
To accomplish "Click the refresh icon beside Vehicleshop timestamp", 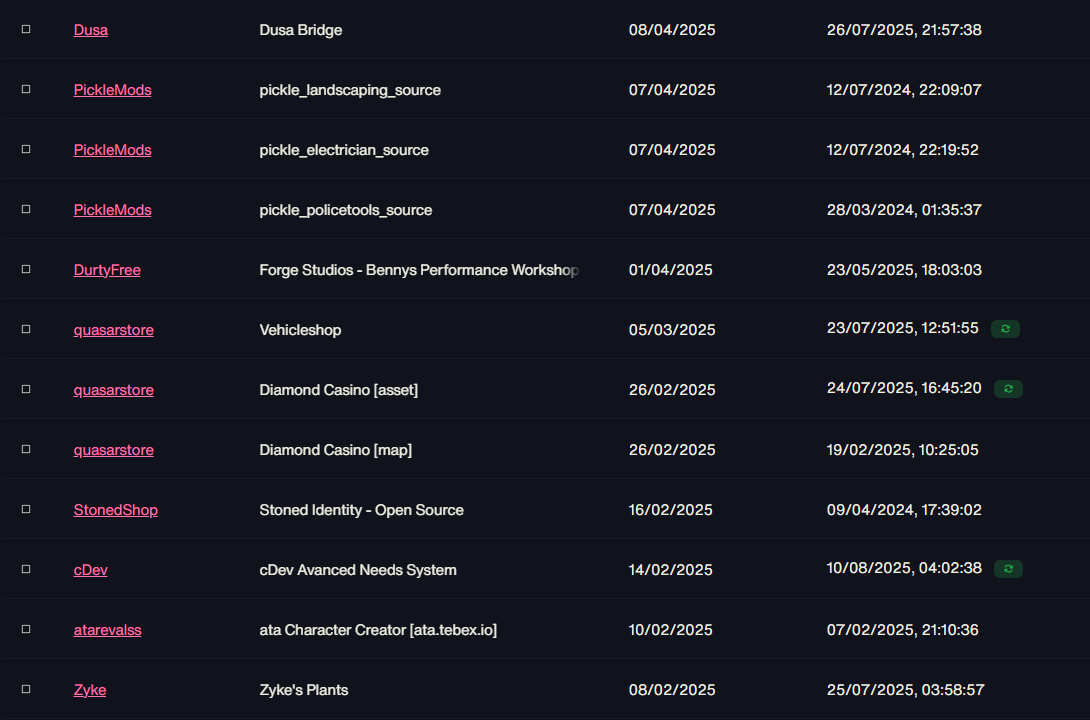I will point(1004,329).
